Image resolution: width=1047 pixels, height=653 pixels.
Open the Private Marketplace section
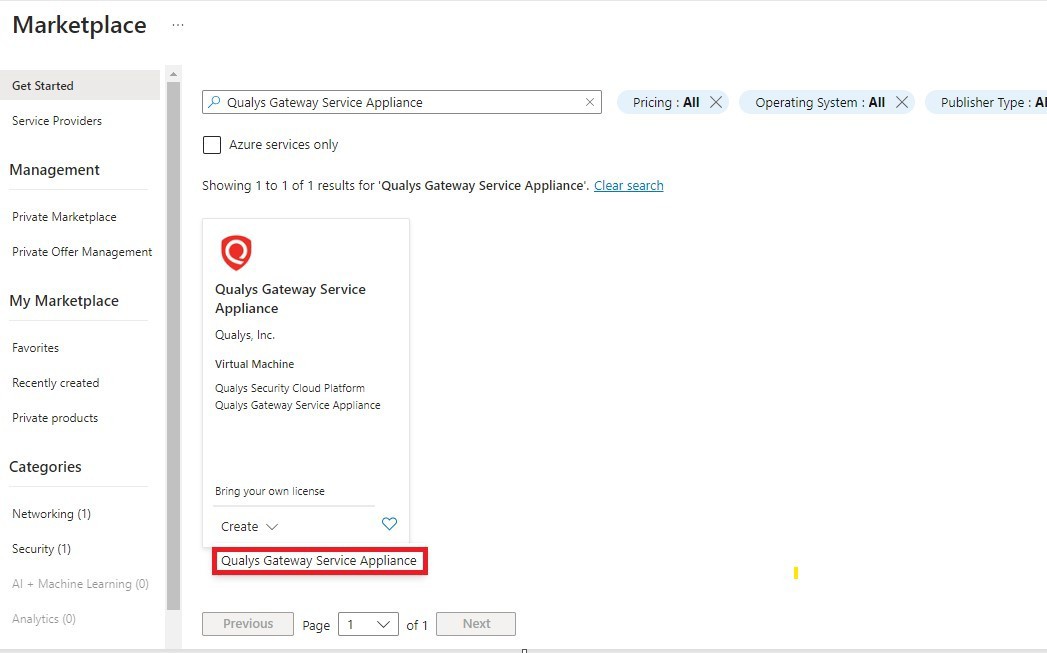pos(63,216)
